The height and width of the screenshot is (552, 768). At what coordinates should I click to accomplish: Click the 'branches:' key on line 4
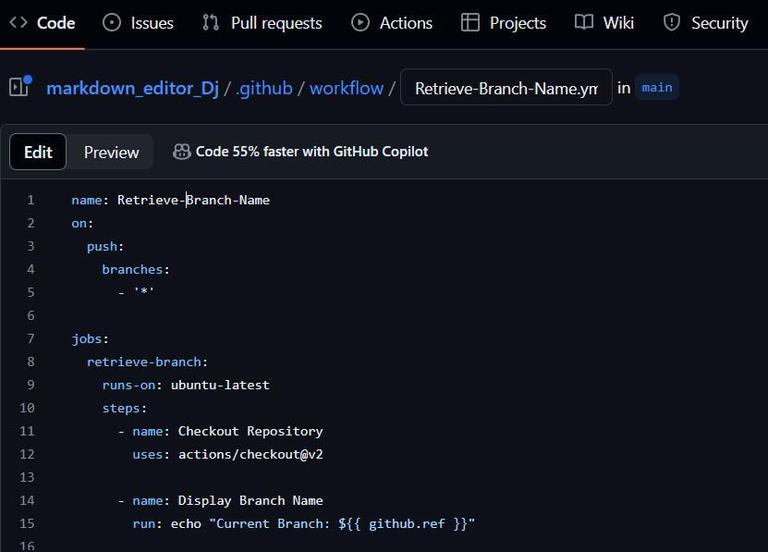(136, 269)
